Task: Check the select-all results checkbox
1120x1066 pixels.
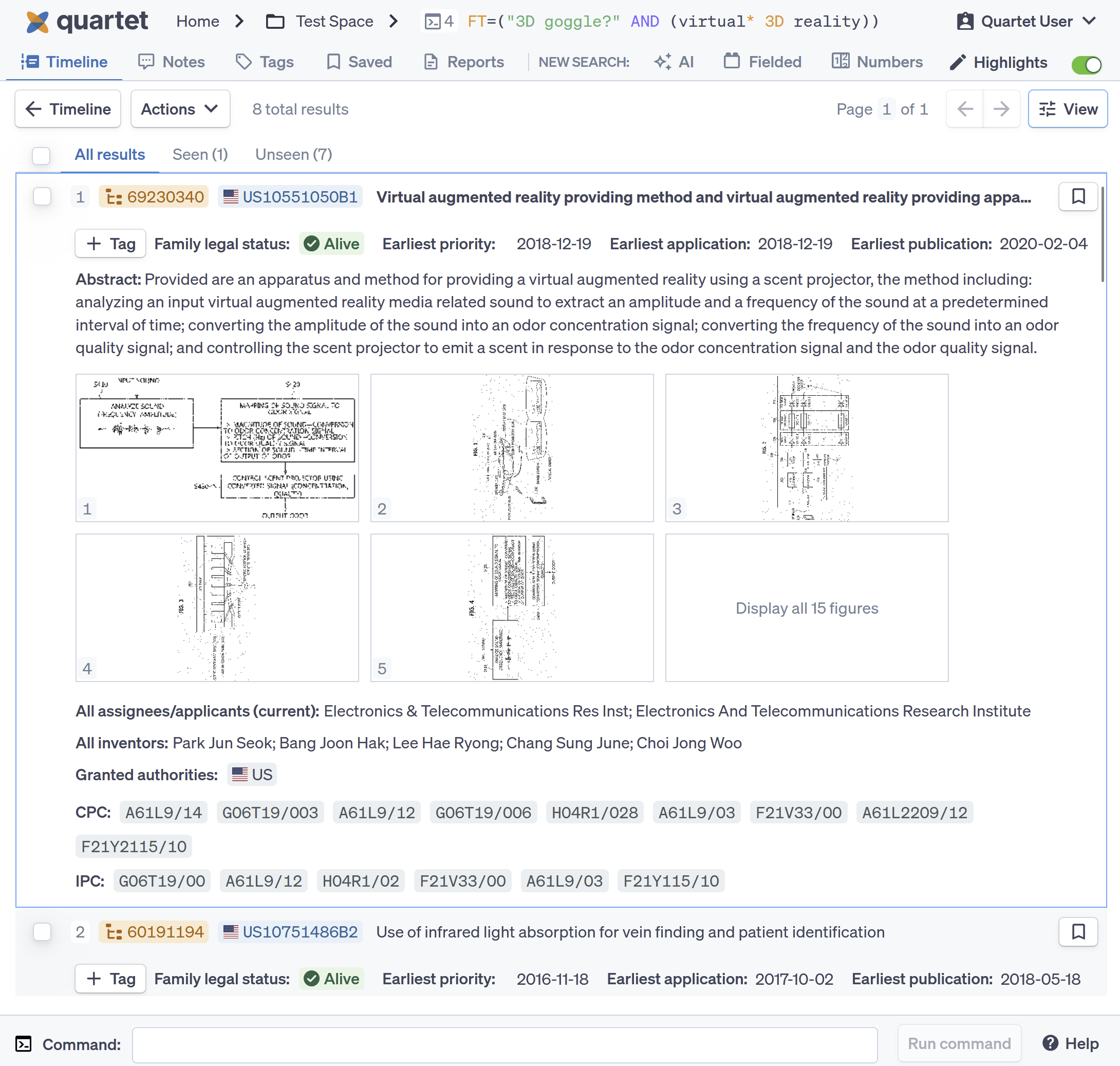Action: pyautogui.click(x=41, y=155)
